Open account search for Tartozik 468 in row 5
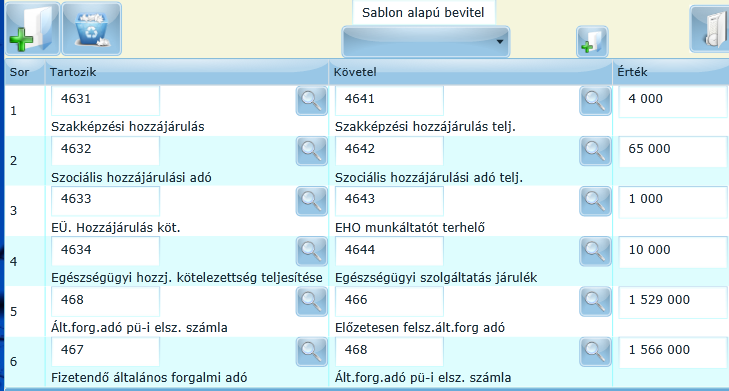The width and height of the screenshot is (729, 391). 311,301
